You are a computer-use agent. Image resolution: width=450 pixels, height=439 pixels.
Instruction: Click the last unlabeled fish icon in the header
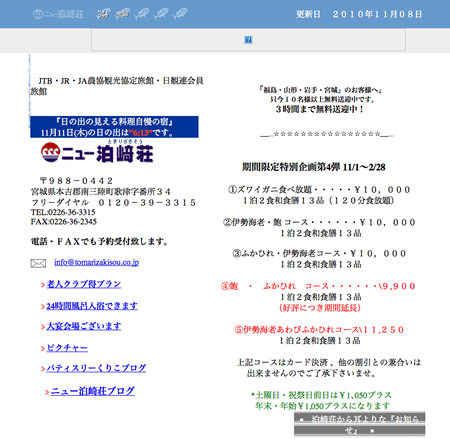(180, 14)
